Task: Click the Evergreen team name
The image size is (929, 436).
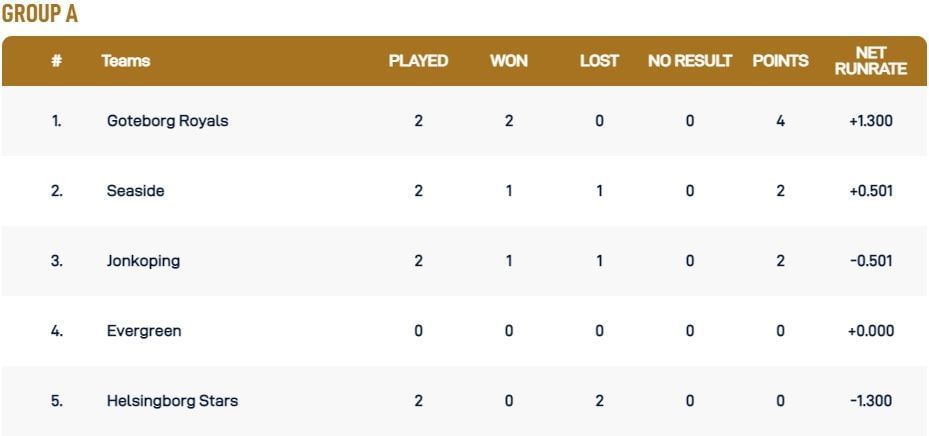Action: 144,331
